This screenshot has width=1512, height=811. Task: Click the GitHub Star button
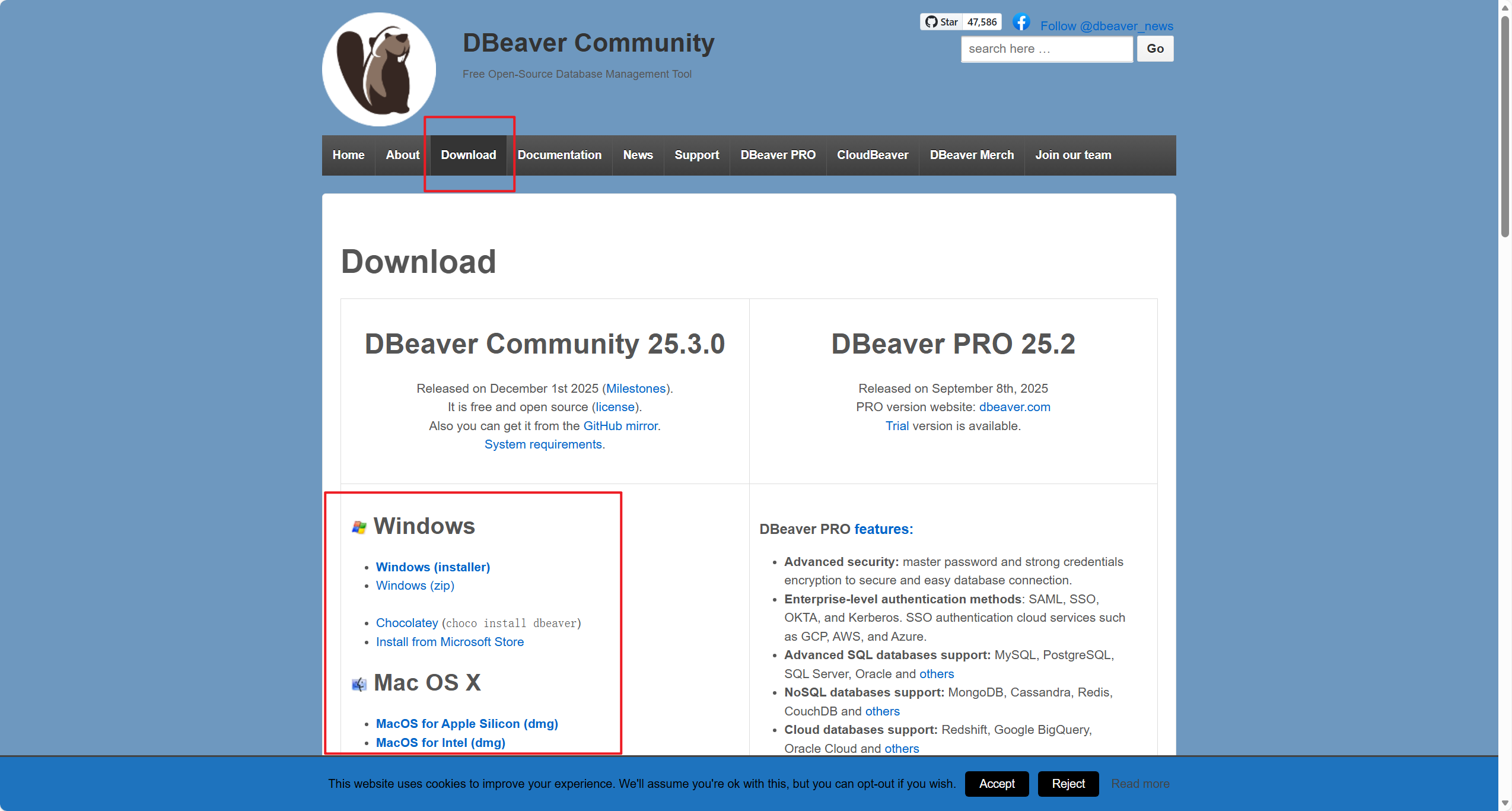[941, 22]
